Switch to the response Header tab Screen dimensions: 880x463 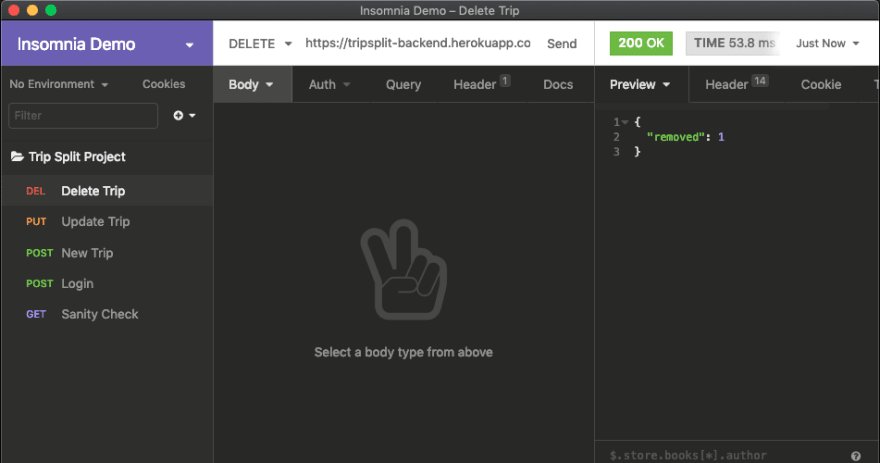tap(736, 85)
